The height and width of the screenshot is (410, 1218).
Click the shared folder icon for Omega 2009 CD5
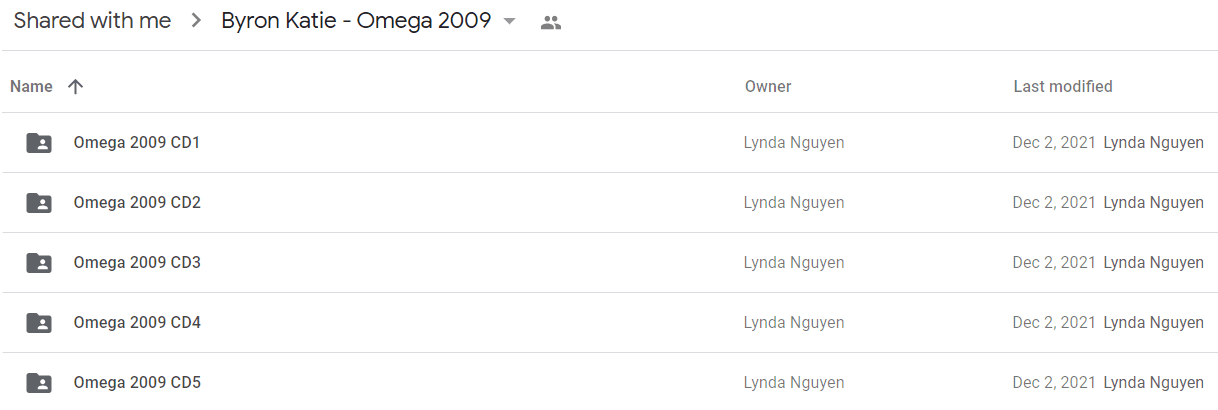pyautogui.click(x=39, y=383)
